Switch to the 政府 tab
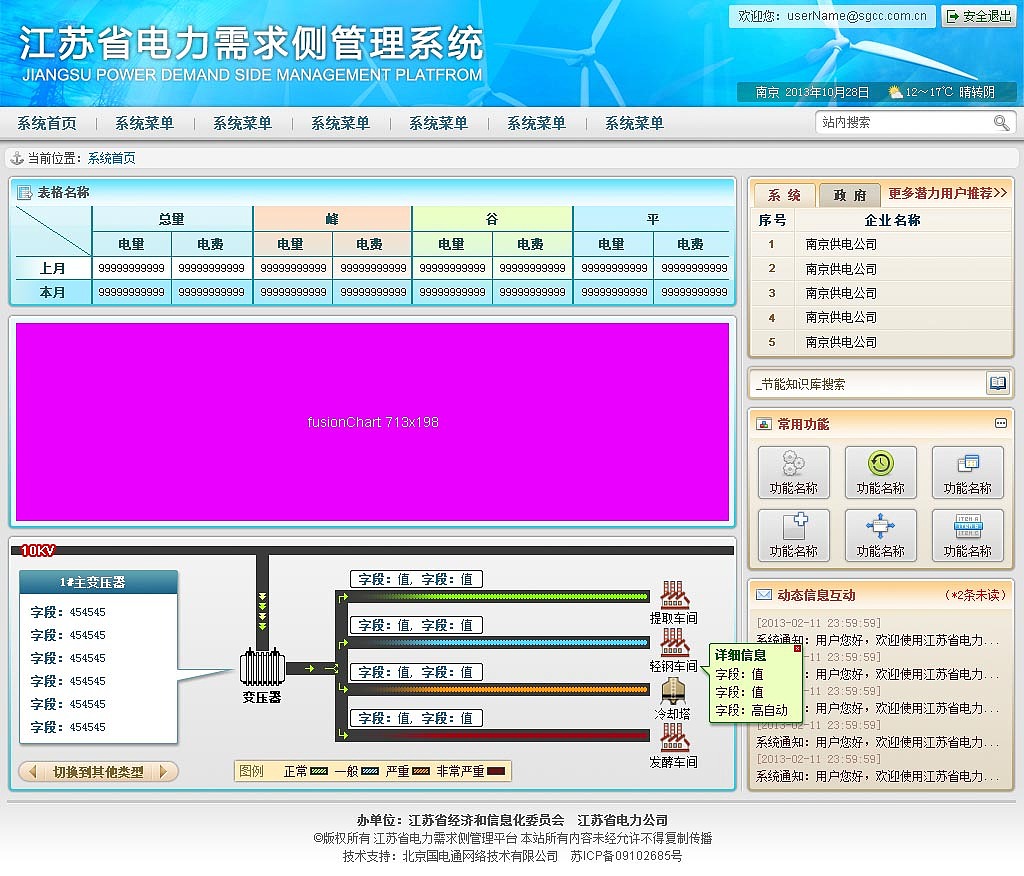This screenshot has width=1024, height=876. (x=849, y=194)
